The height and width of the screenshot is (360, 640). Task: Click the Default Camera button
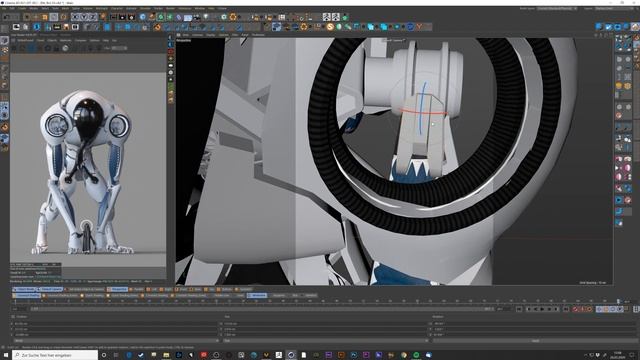click(x=50, y=289)
